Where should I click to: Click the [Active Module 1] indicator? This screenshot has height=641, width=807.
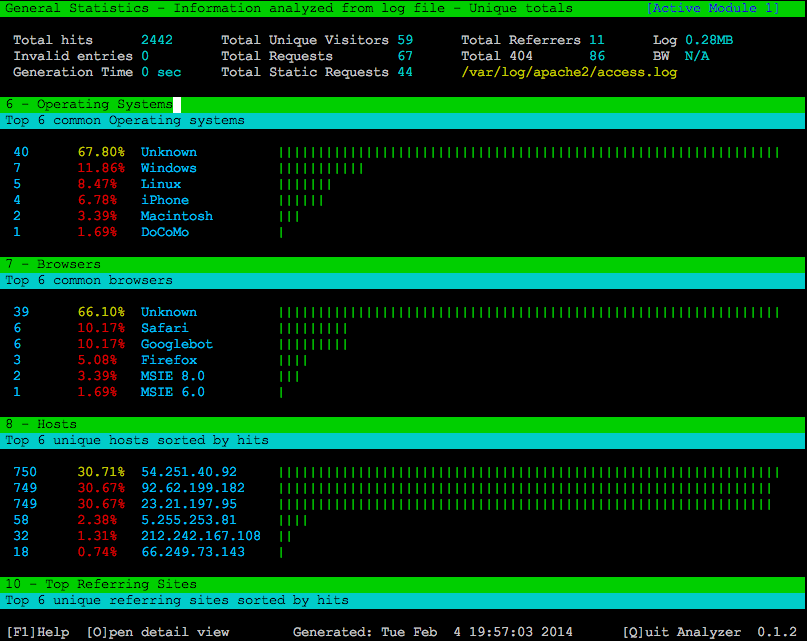[713, 8]
